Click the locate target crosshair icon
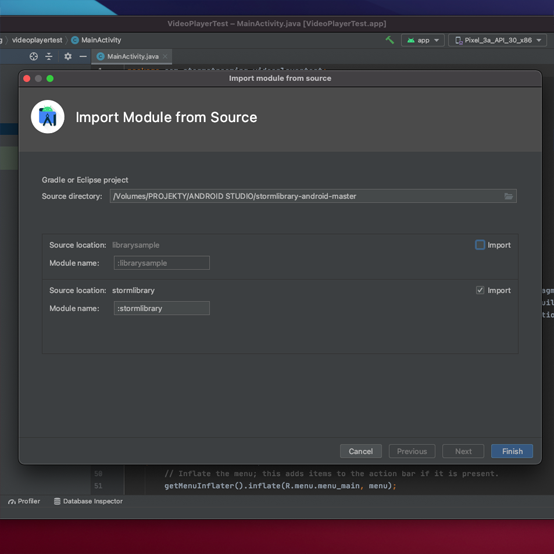 [34, 57]
